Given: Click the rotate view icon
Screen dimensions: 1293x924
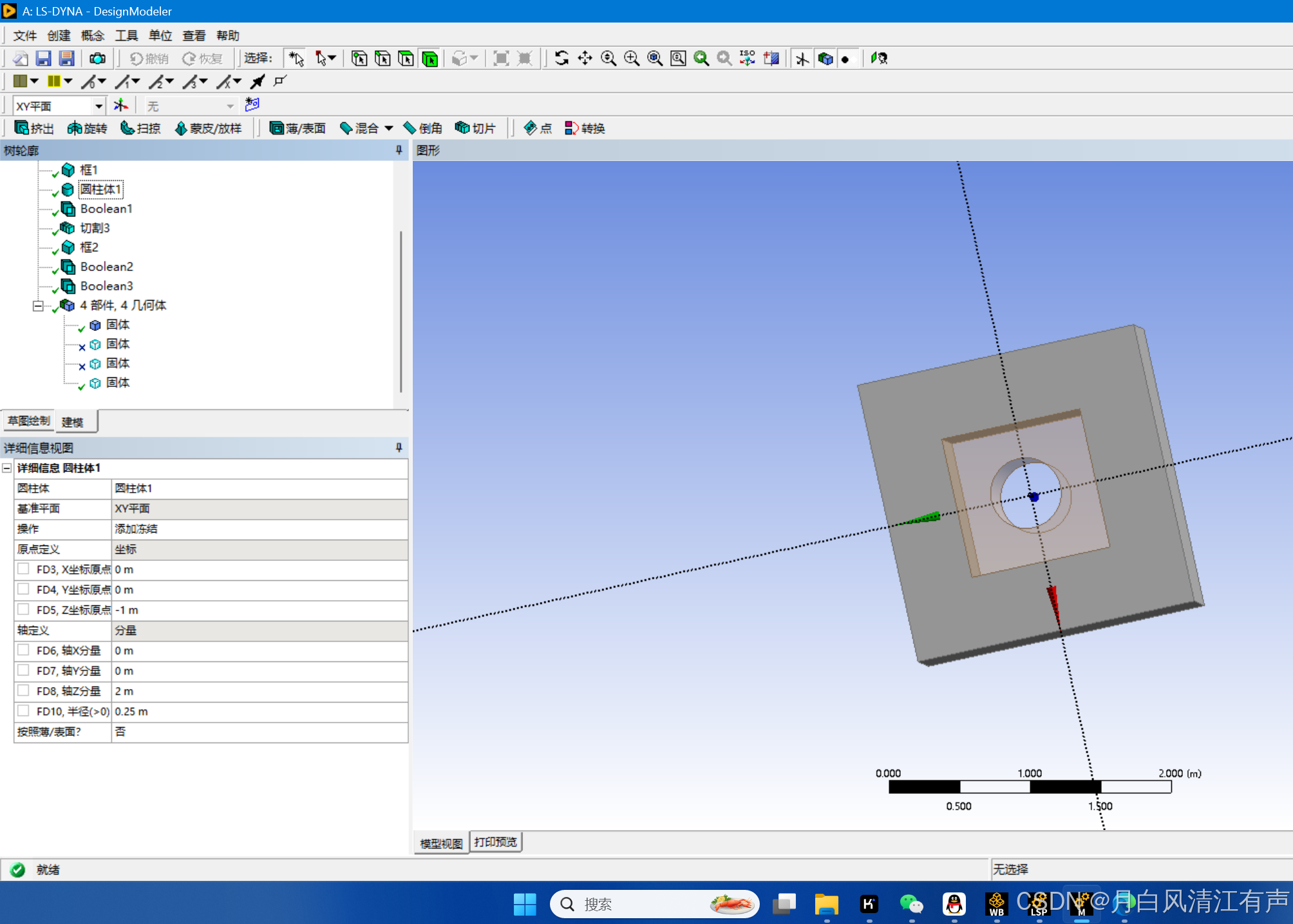Looking at the screenshot, I should click(x=562, y=59).
